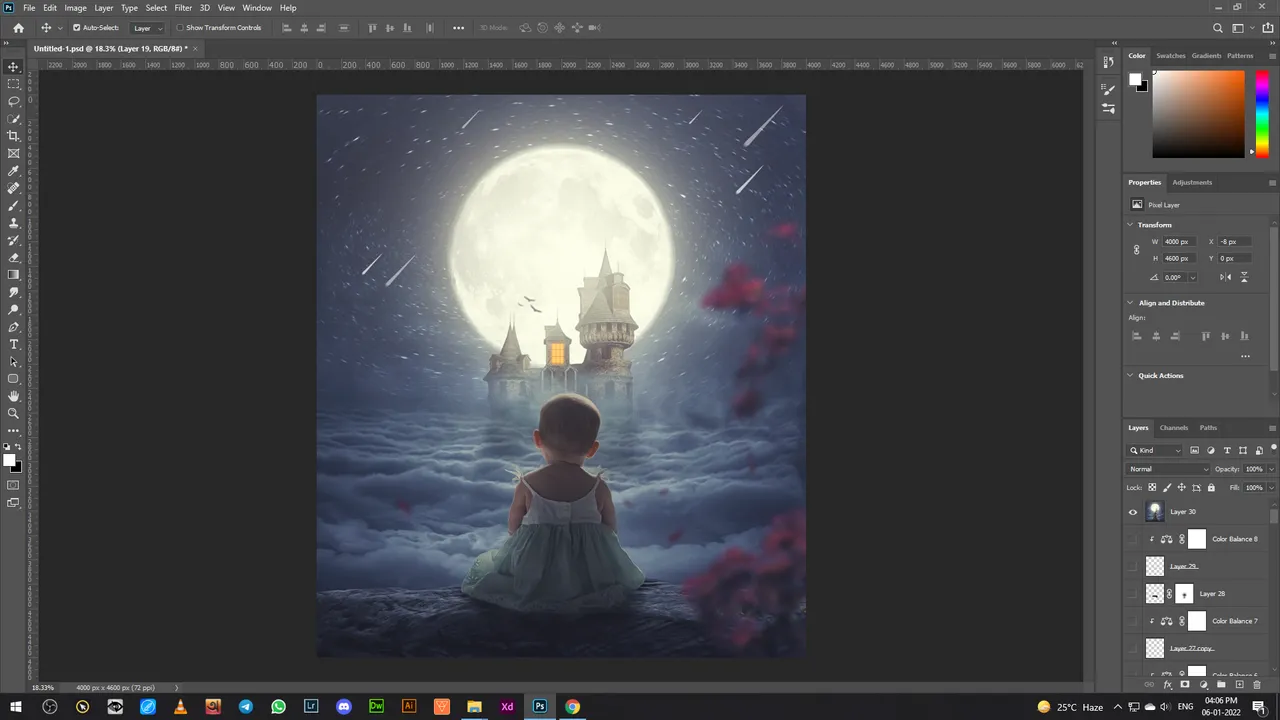Click the Home icon in options bar
The height and width of the screenshot is (720, 1280).
point(18,28)
